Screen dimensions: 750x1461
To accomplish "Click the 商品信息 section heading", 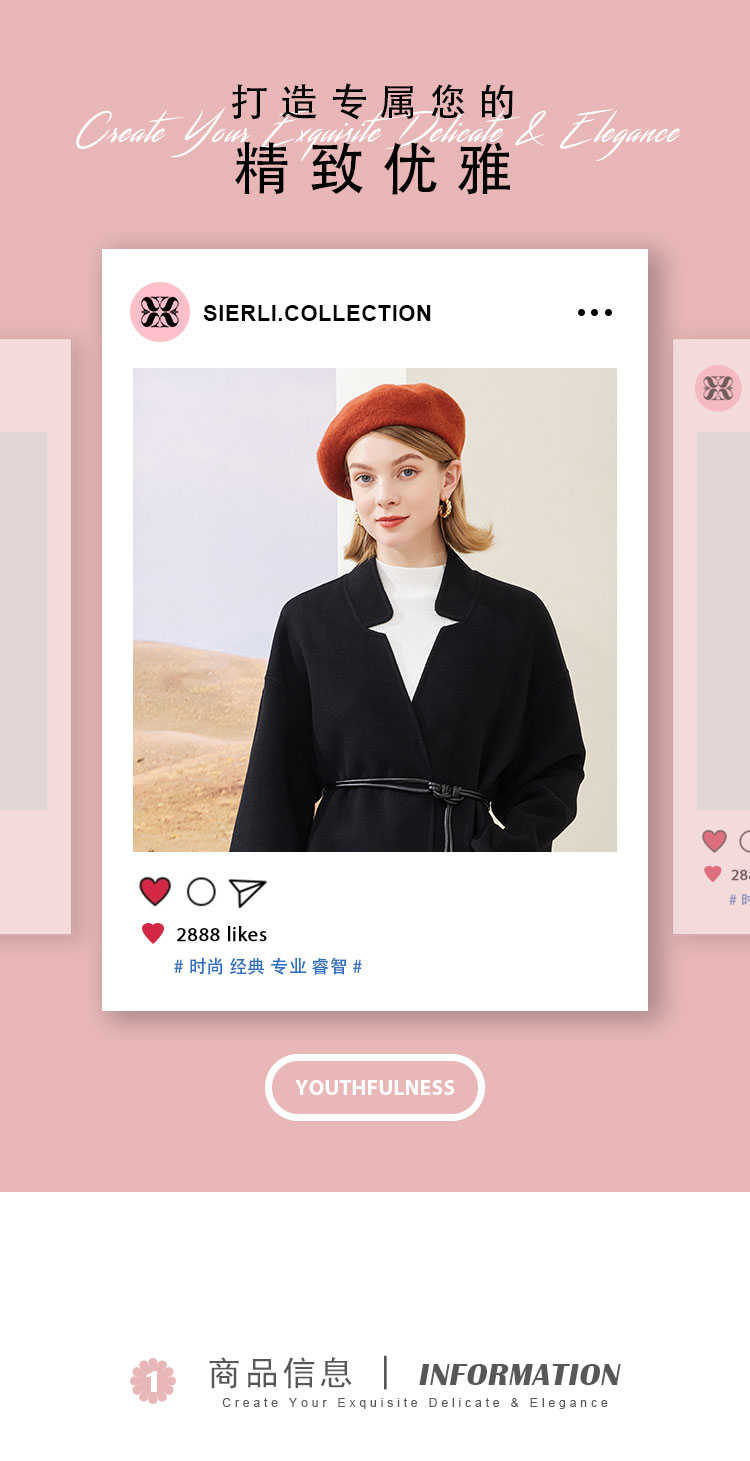I will click(281, 1373).
